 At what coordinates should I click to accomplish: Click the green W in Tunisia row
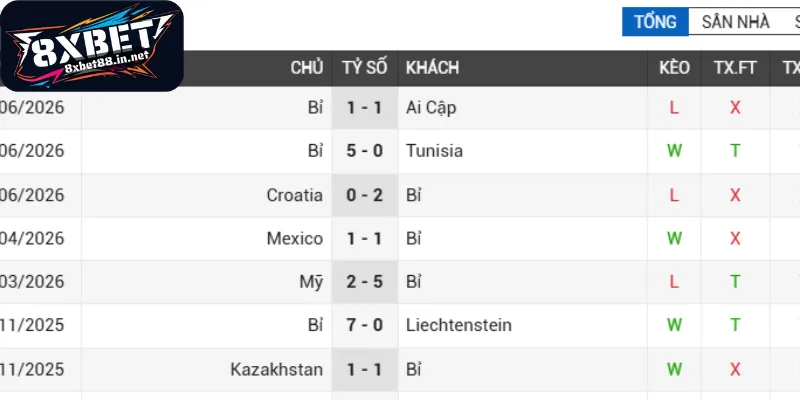674,151
